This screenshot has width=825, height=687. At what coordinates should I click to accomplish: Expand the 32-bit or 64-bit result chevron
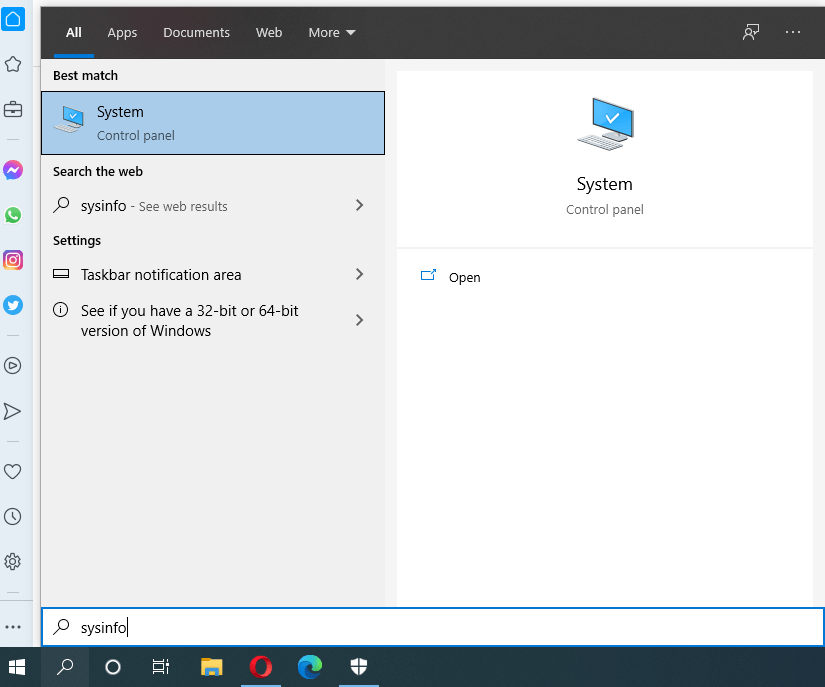pos(359,320)
